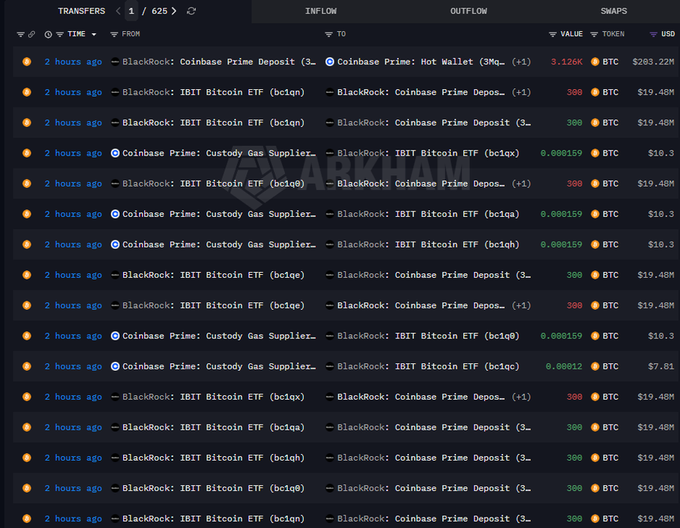The image size is (680, 528).
Task: Toggle Time sort order arrow
Action: (x=94, y=34)
